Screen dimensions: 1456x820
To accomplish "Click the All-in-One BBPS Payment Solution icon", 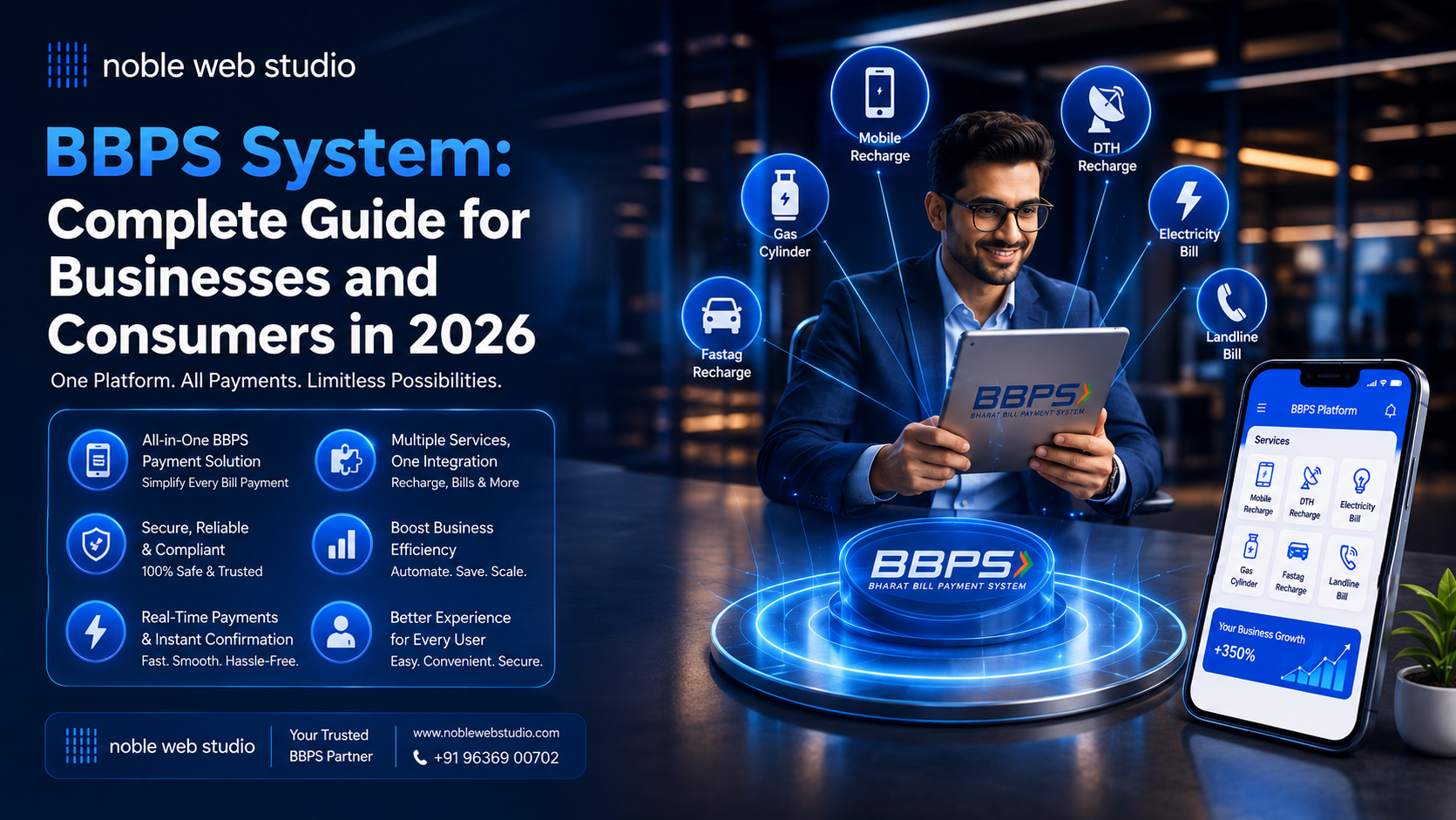I will (x=98, y=460).
